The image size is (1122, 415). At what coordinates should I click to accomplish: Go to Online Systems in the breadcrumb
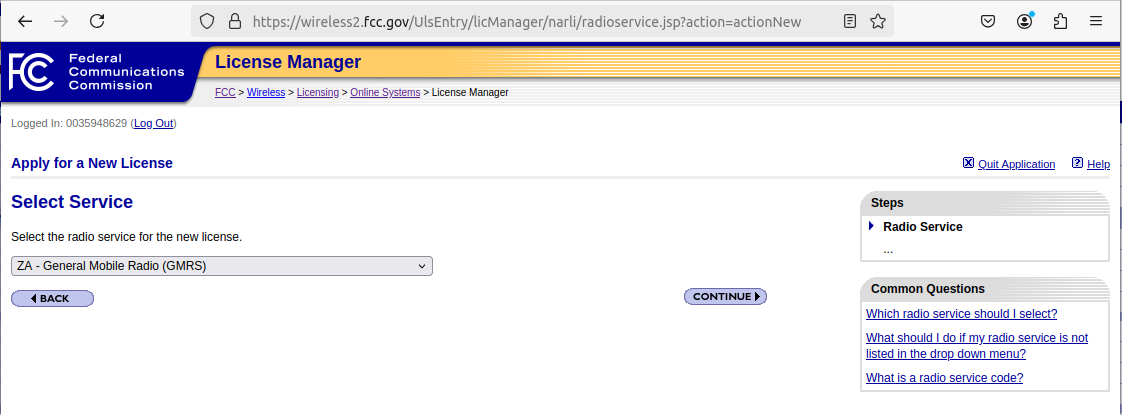pos(385,93)
